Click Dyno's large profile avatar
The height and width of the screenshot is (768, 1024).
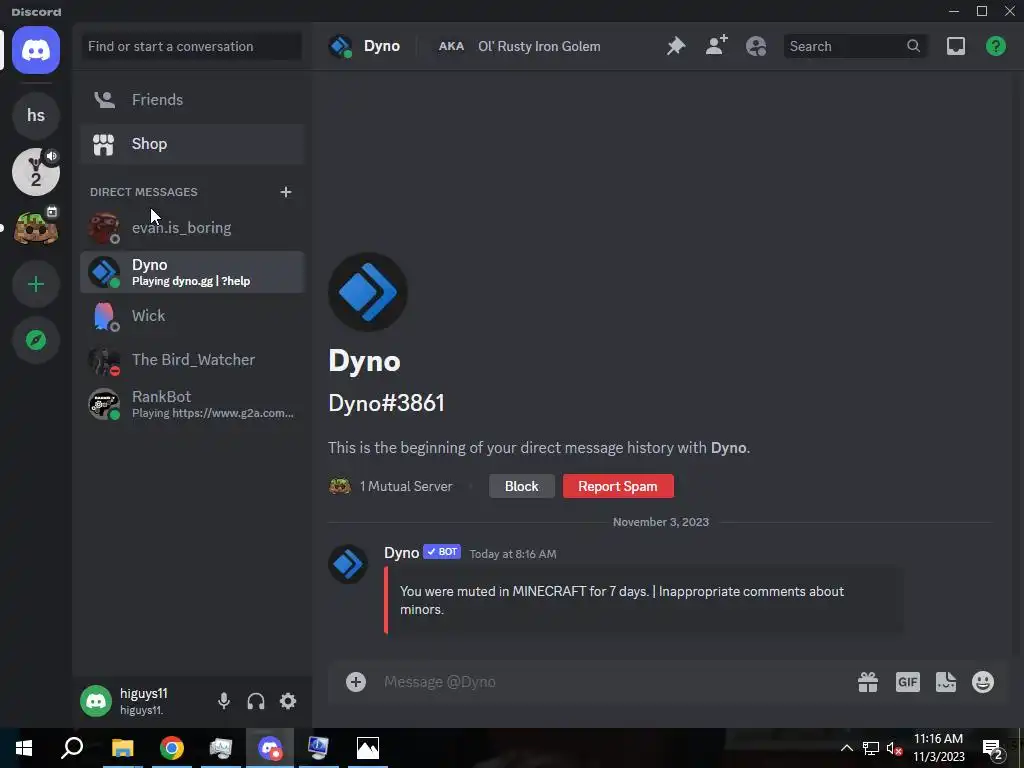point(368,292)
